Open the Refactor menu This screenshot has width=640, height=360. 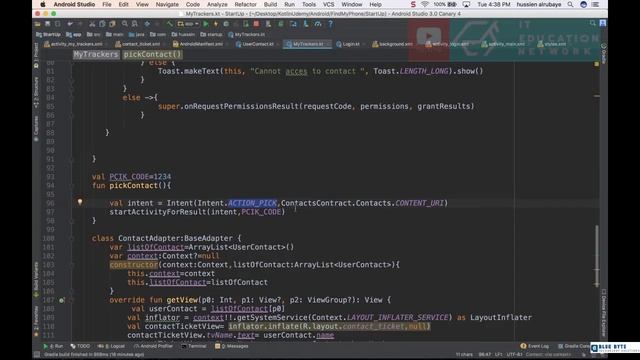point(245,4)
